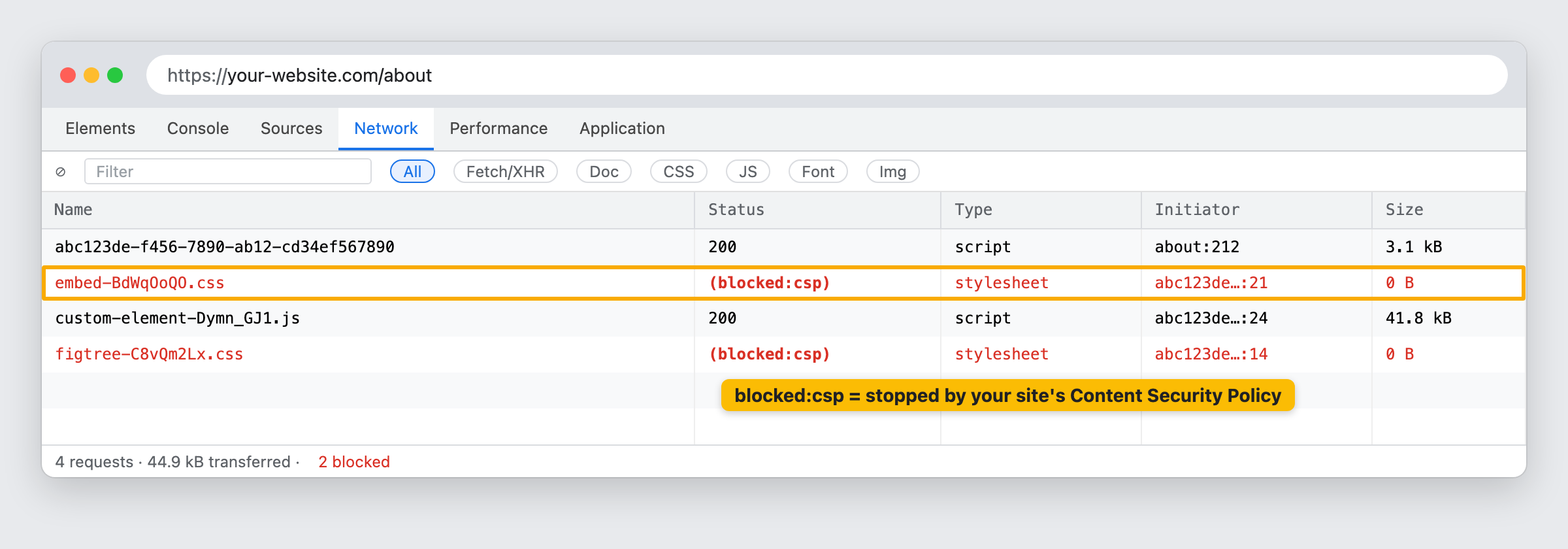Open initiator link abc123de…:21
Screen dimensions: 1568x549
tap(1211, 283)
